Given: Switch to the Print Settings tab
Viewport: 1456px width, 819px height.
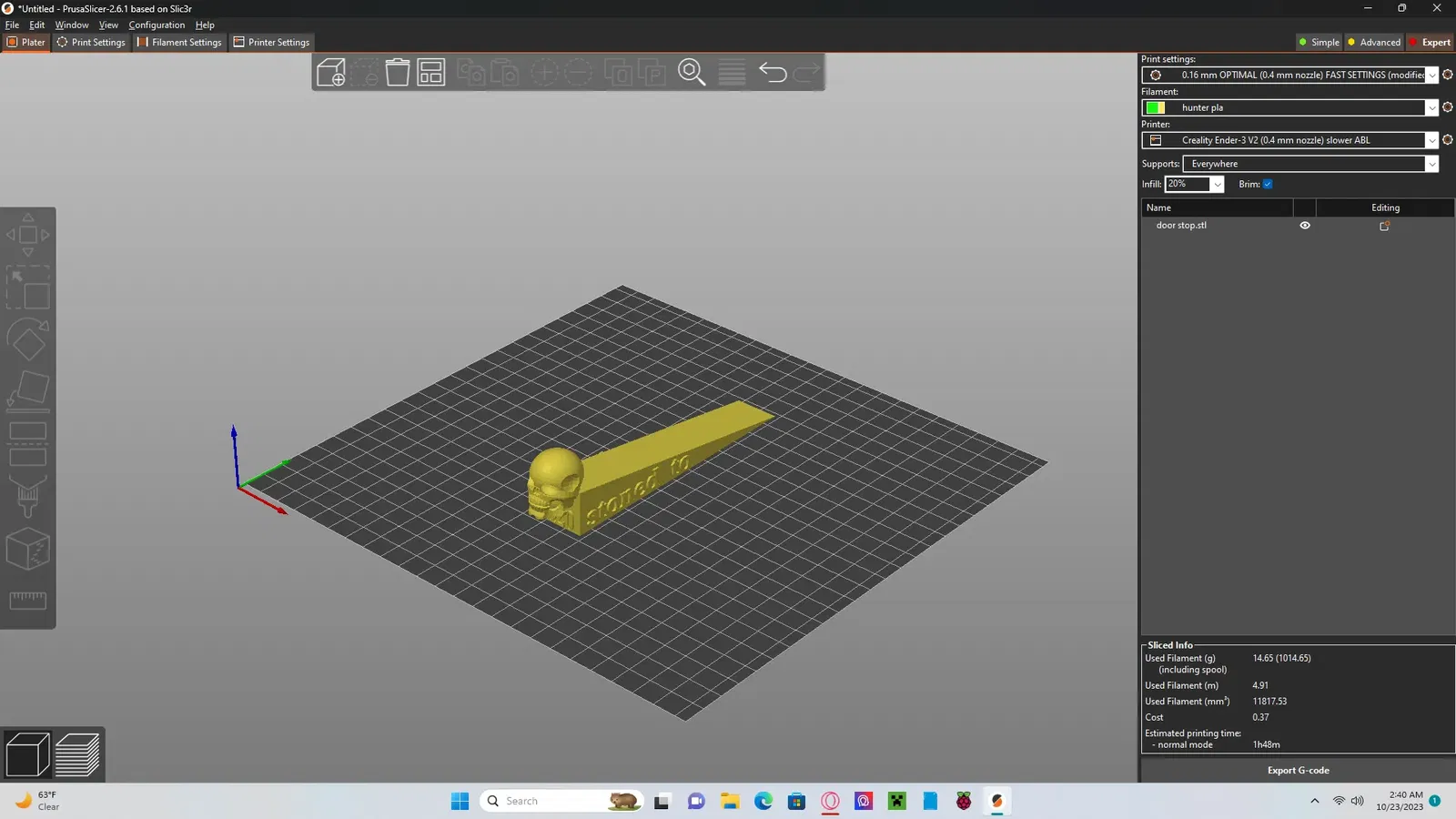Looking at the screenshot, I should [x=91, y=42].
